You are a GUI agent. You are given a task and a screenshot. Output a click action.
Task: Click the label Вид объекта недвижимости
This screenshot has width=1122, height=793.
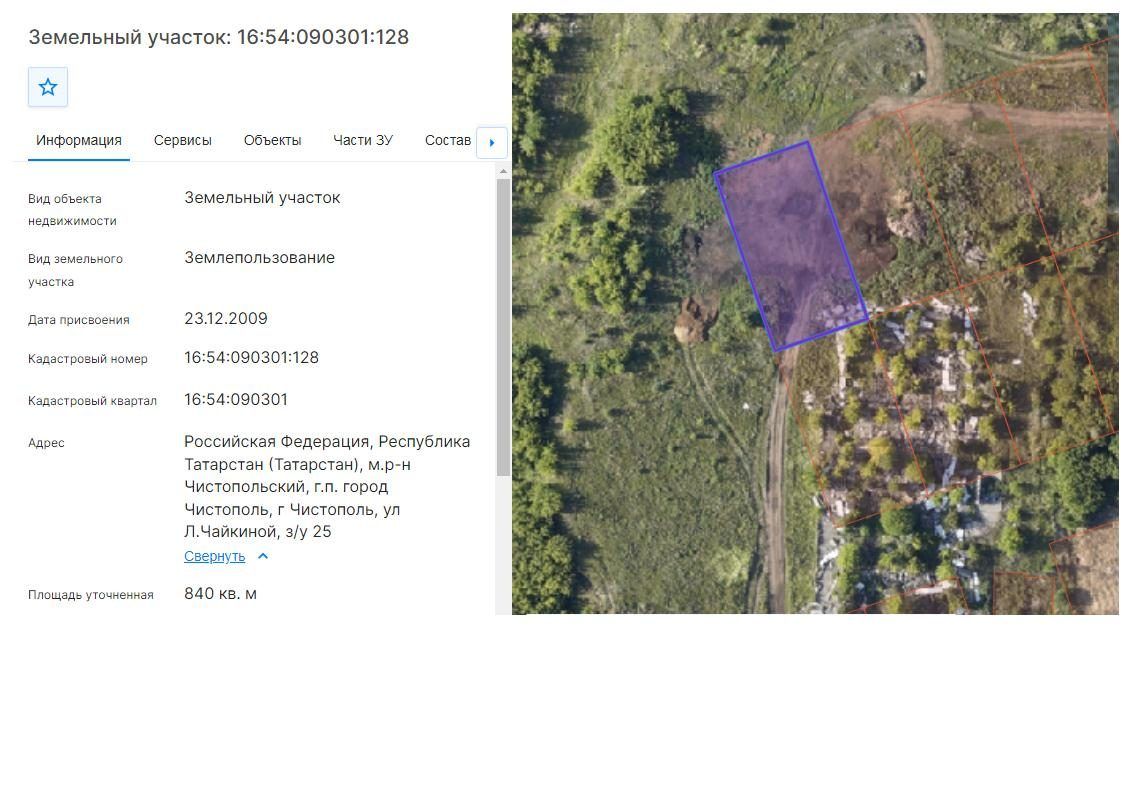click(72, 210)
